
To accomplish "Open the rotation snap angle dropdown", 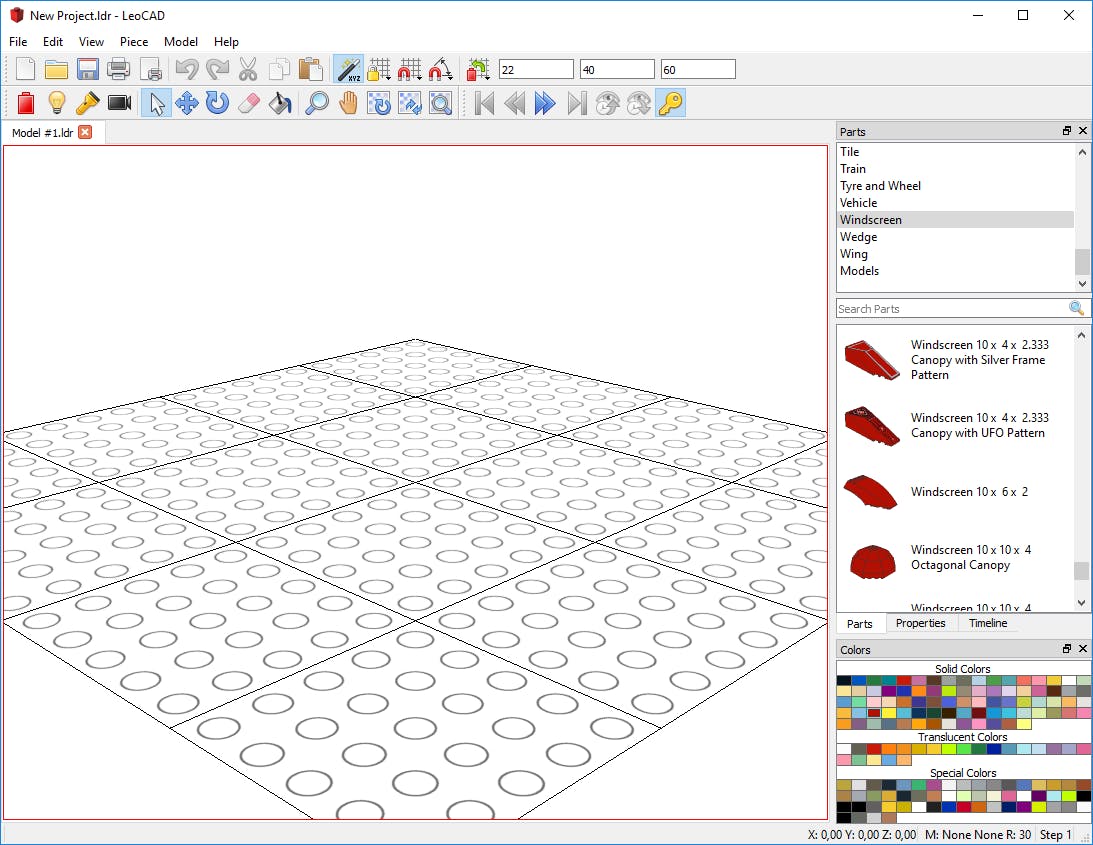I will tap(441, 69).
